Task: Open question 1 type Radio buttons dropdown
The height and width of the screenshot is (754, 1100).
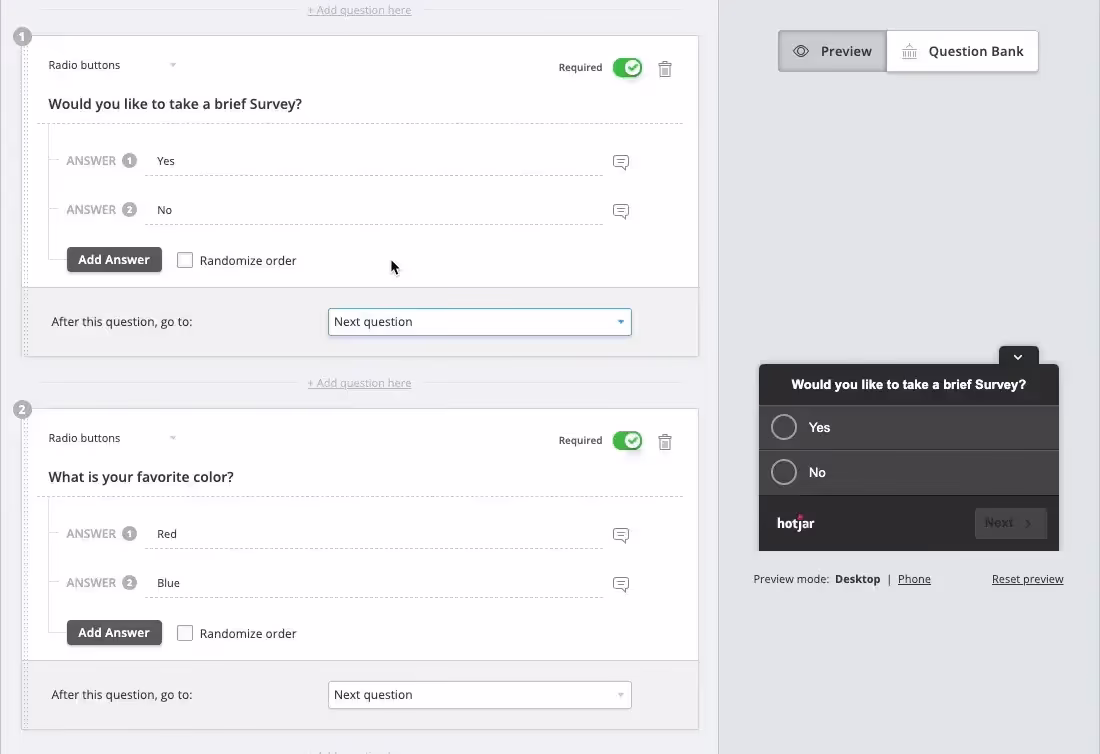Action: [x=112, y=65]
